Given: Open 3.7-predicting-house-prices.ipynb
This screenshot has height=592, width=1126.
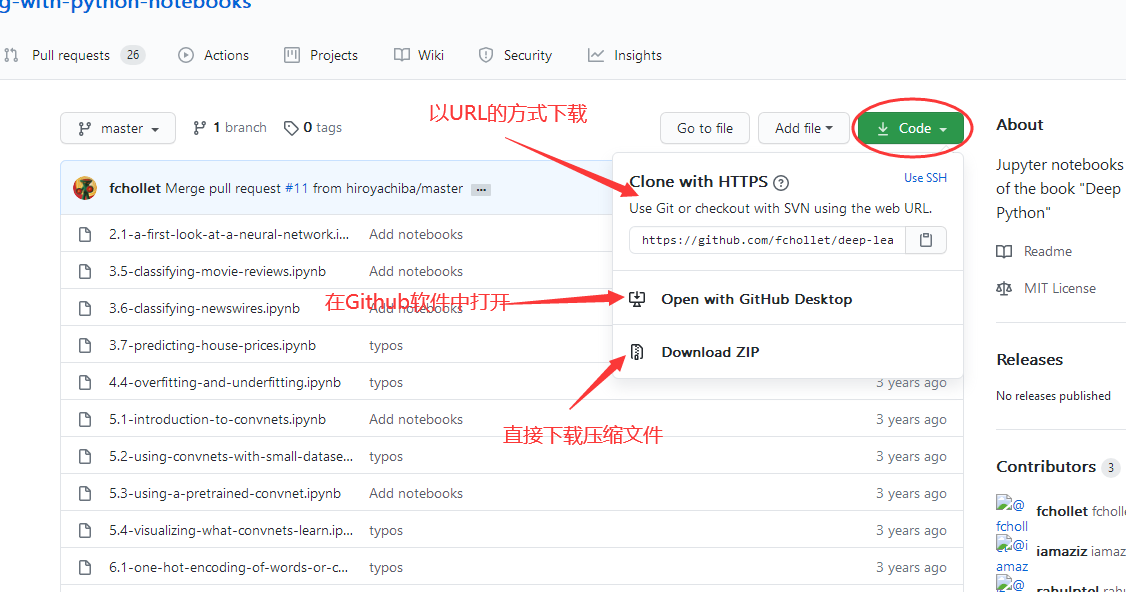Looking at the screenshot, I should click(213, 346).
